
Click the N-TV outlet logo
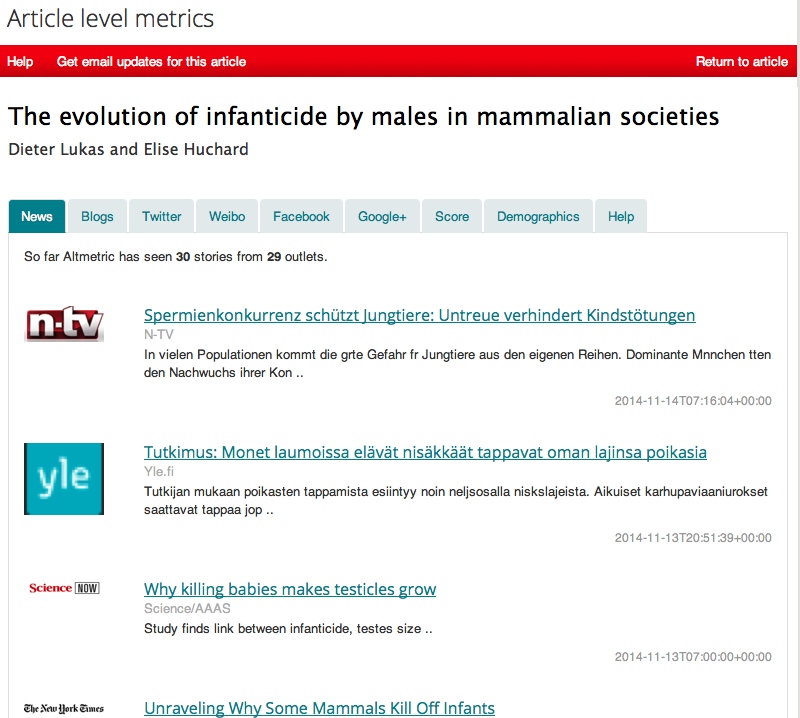(64, 324)
